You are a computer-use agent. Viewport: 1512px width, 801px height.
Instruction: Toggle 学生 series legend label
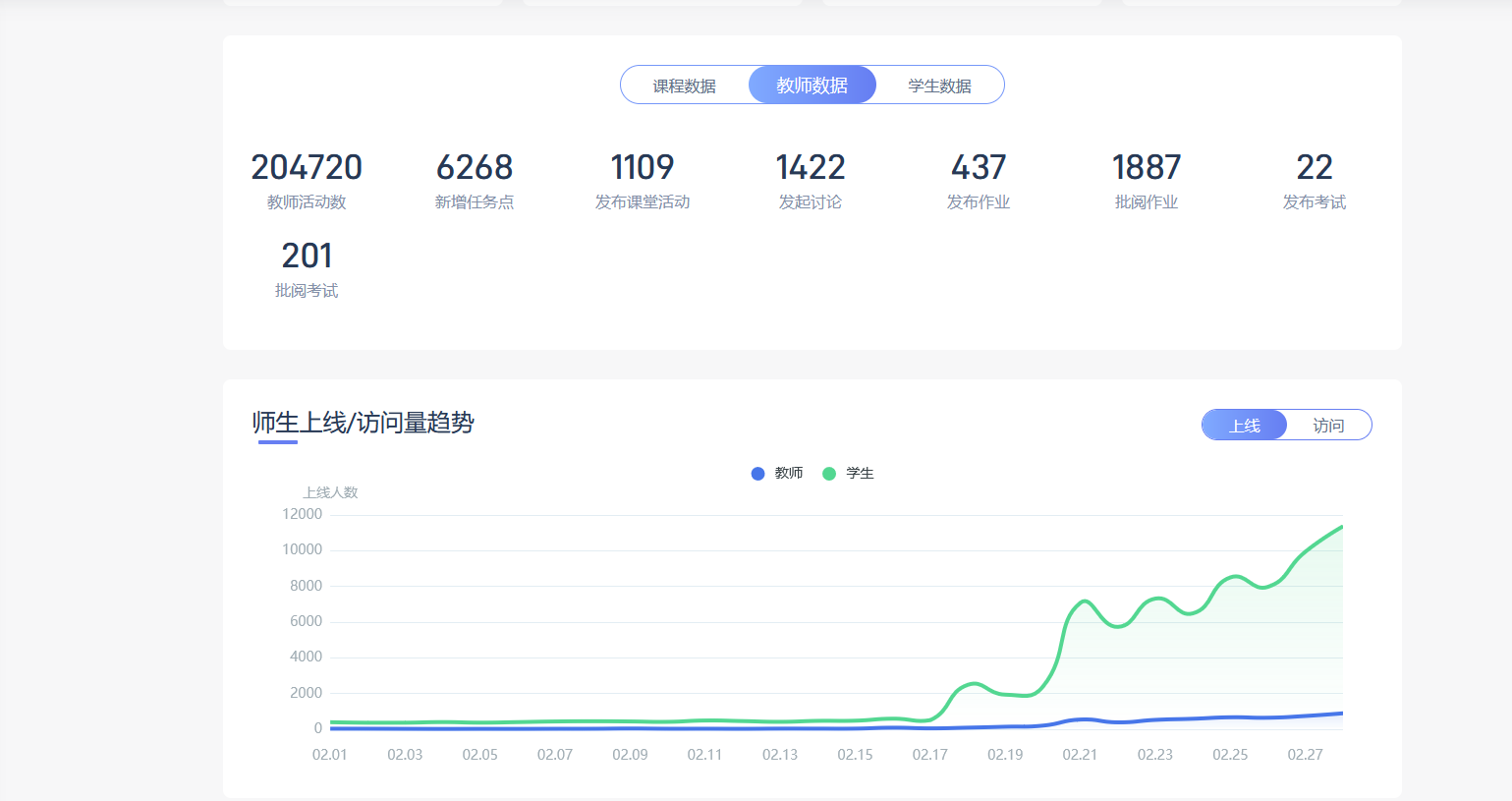tap(860, 474)
